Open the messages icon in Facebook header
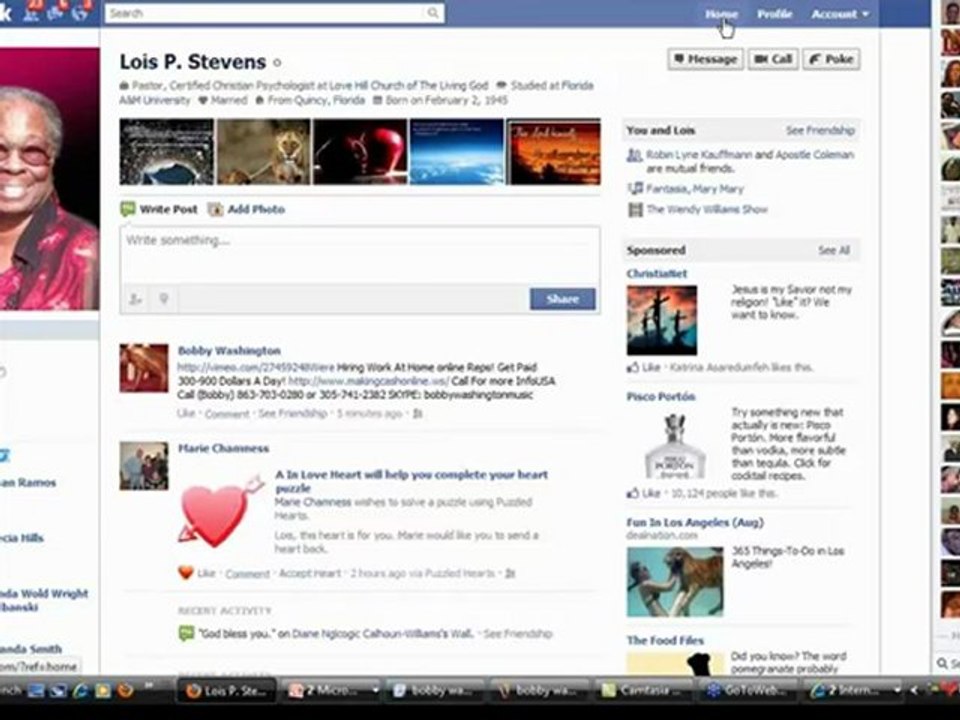Viewport: 960px width, 720px height. (x=56, y=12)
